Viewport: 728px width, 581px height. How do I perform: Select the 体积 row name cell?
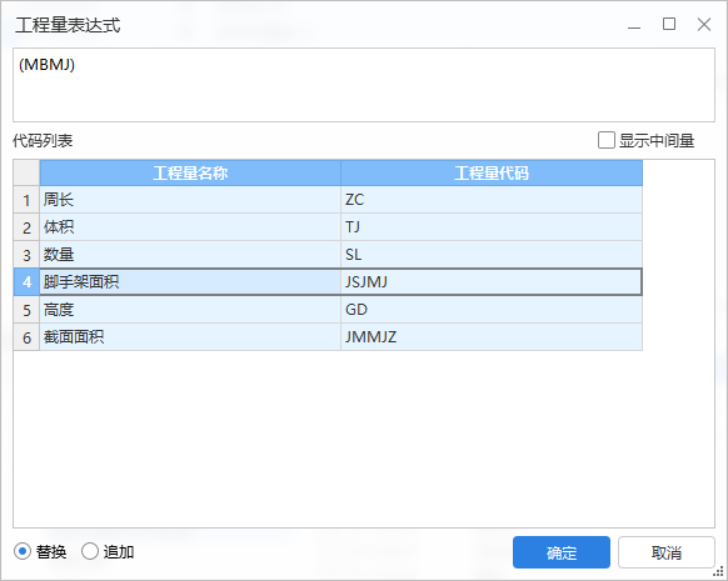[x=190, y=227]
